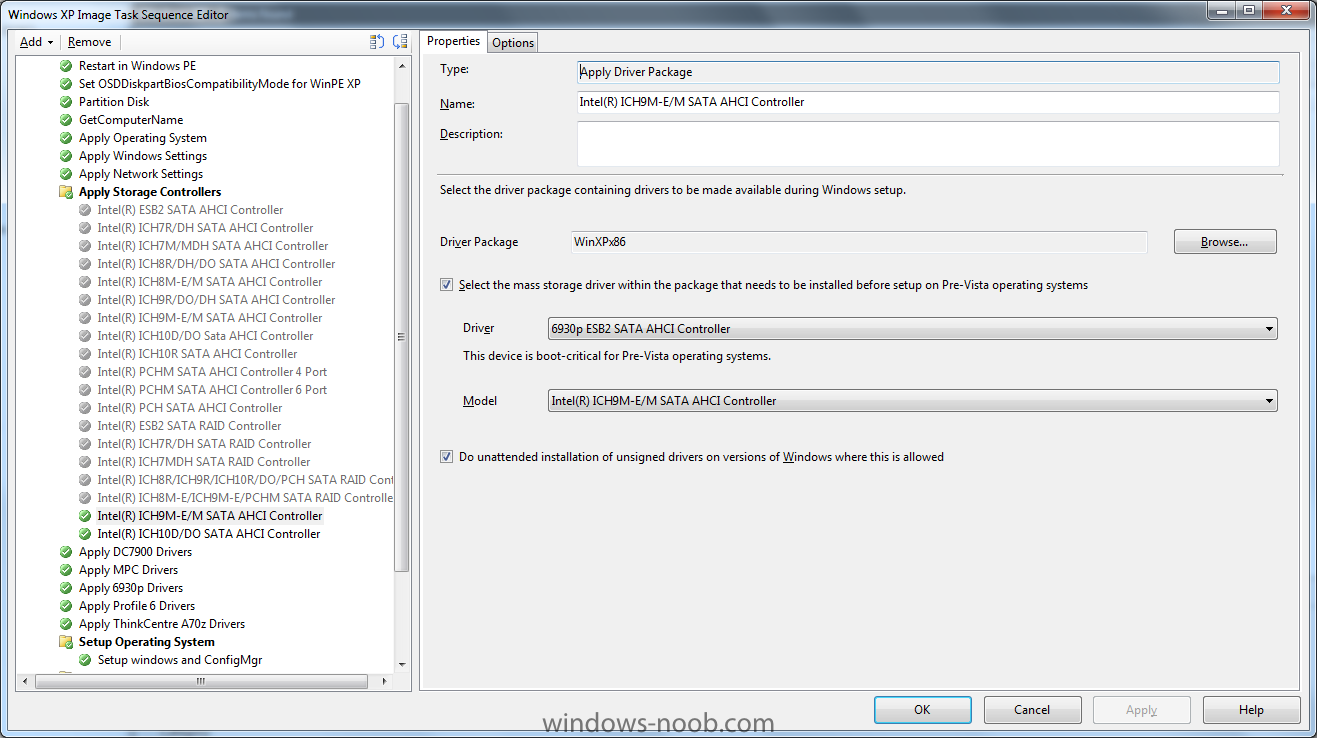Image resolution: width=1317 pixels, height=738 pixels.
Task: Select the Intel(R) ICH7R/DH SATA RAID Controller step
Action: coord(204,444)
